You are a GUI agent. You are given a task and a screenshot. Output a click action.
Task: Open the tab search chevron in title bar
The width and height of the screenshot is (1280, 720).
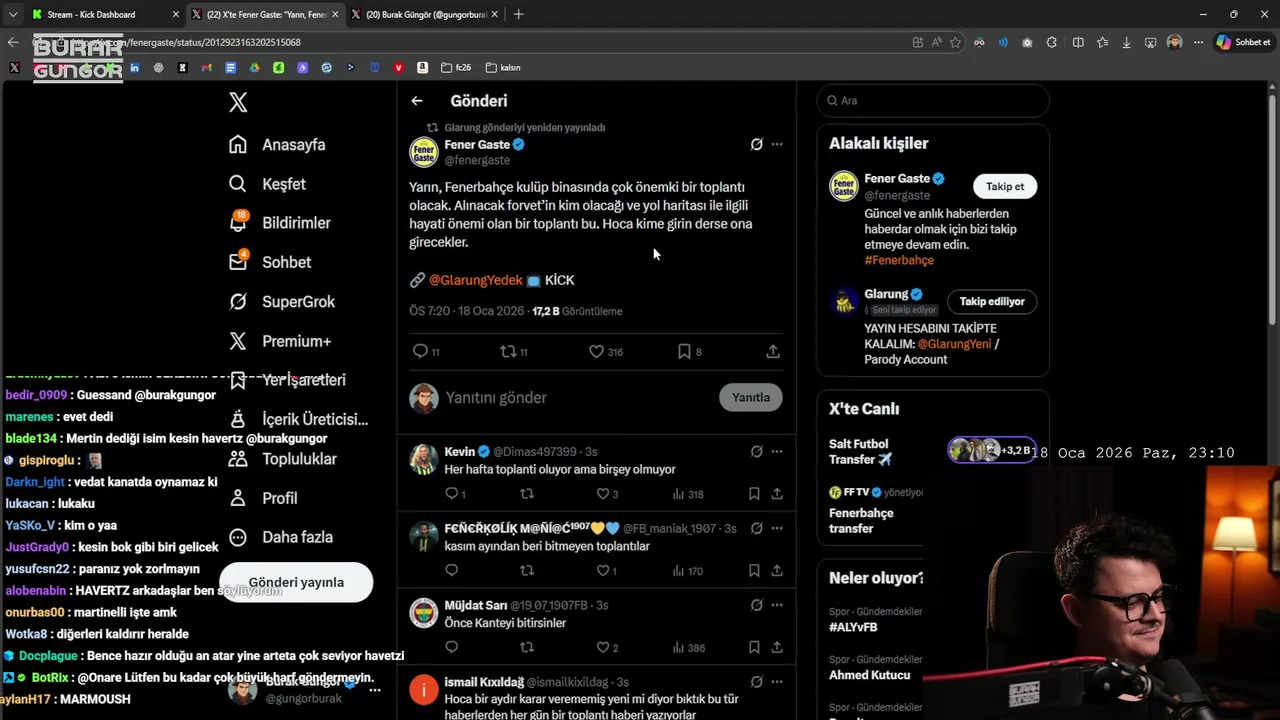tap(13, 14)
